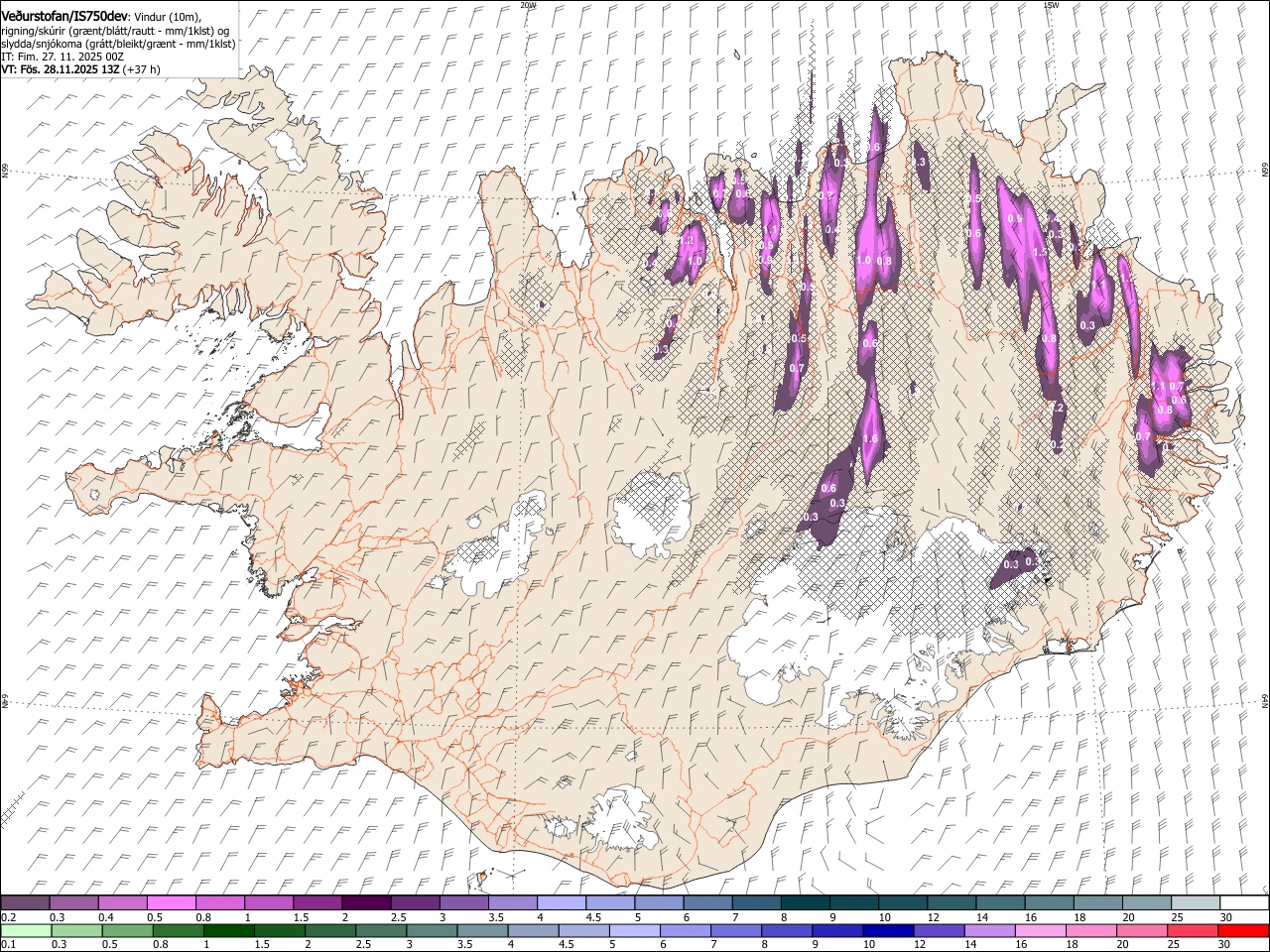
Task: Pick light gray upper swatch between 25 and 30
Action: (x=1196, y=903)
